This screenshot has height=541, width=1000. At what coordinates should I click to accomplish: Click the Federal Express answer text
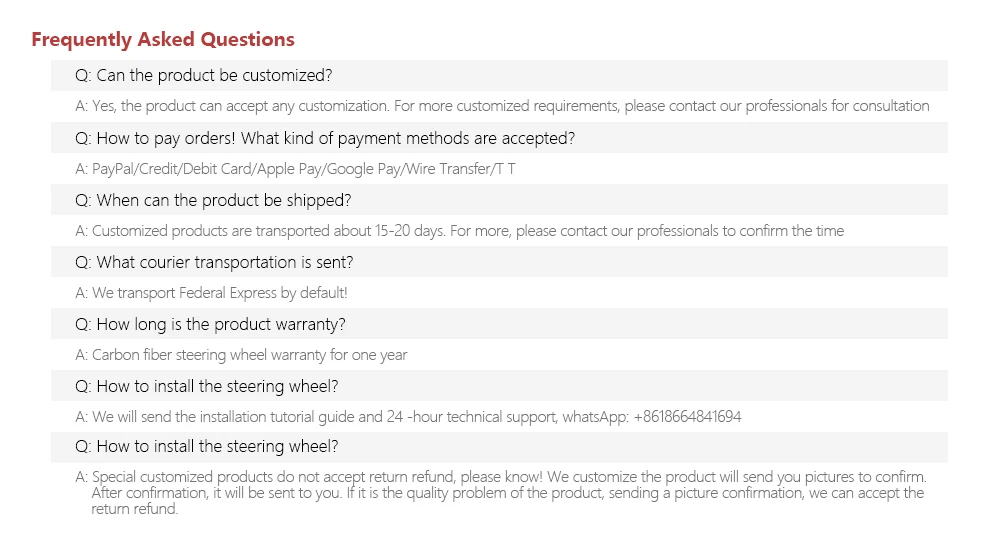click(212, 293)
